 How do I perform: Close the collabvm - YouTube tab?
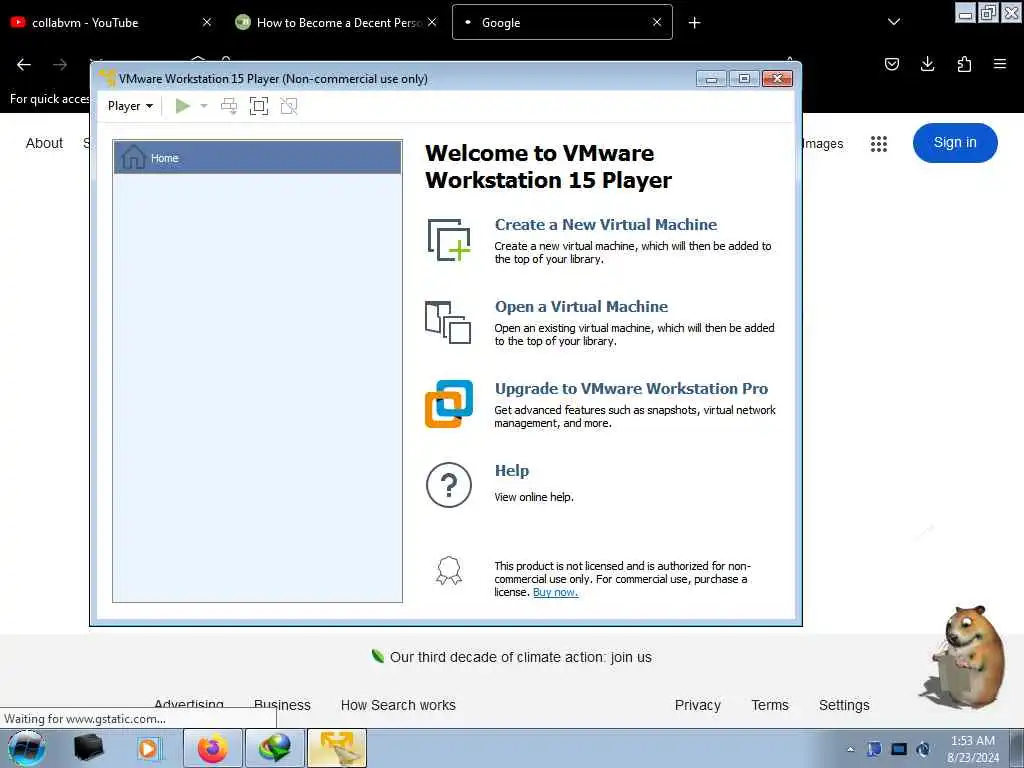click(x=206, y=22)
